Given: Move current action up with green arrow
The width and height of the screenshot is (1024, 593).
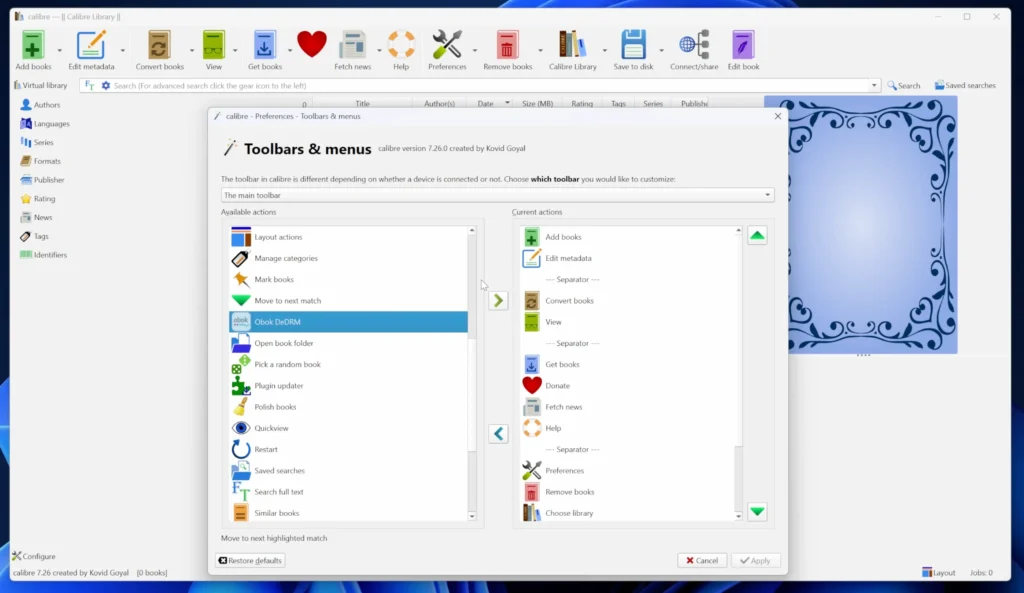Looking at the screenshot, I should (757, 236).
